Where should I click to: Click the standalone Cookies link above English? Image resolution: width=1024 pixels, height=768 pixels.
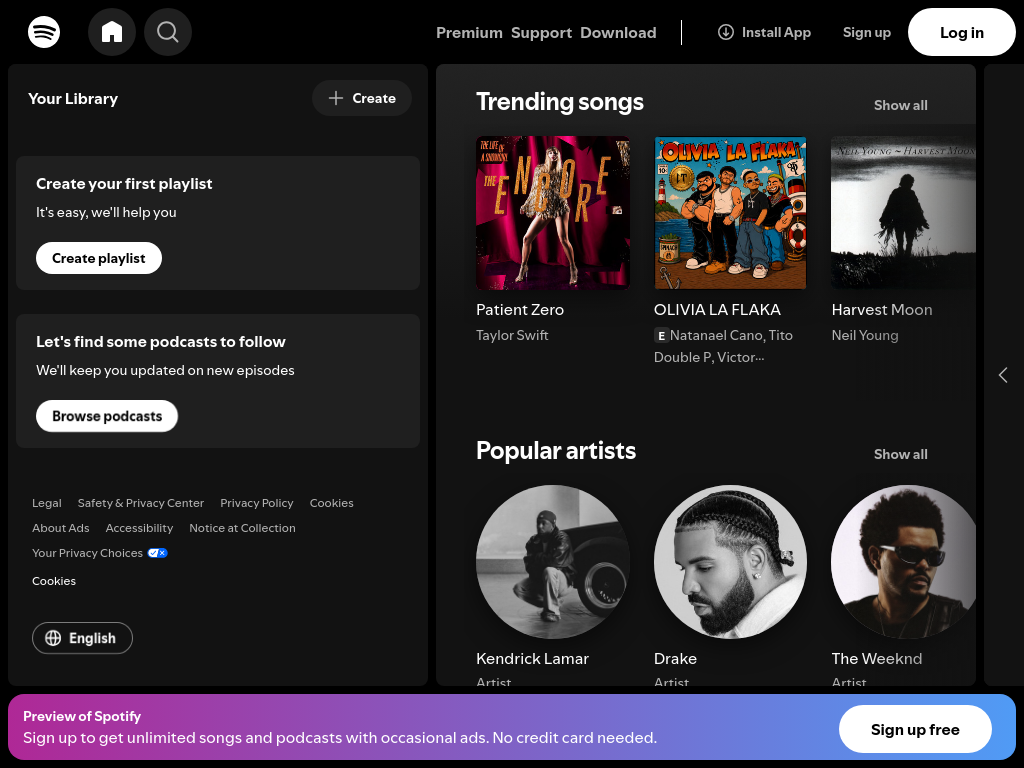tap(54, 581)
